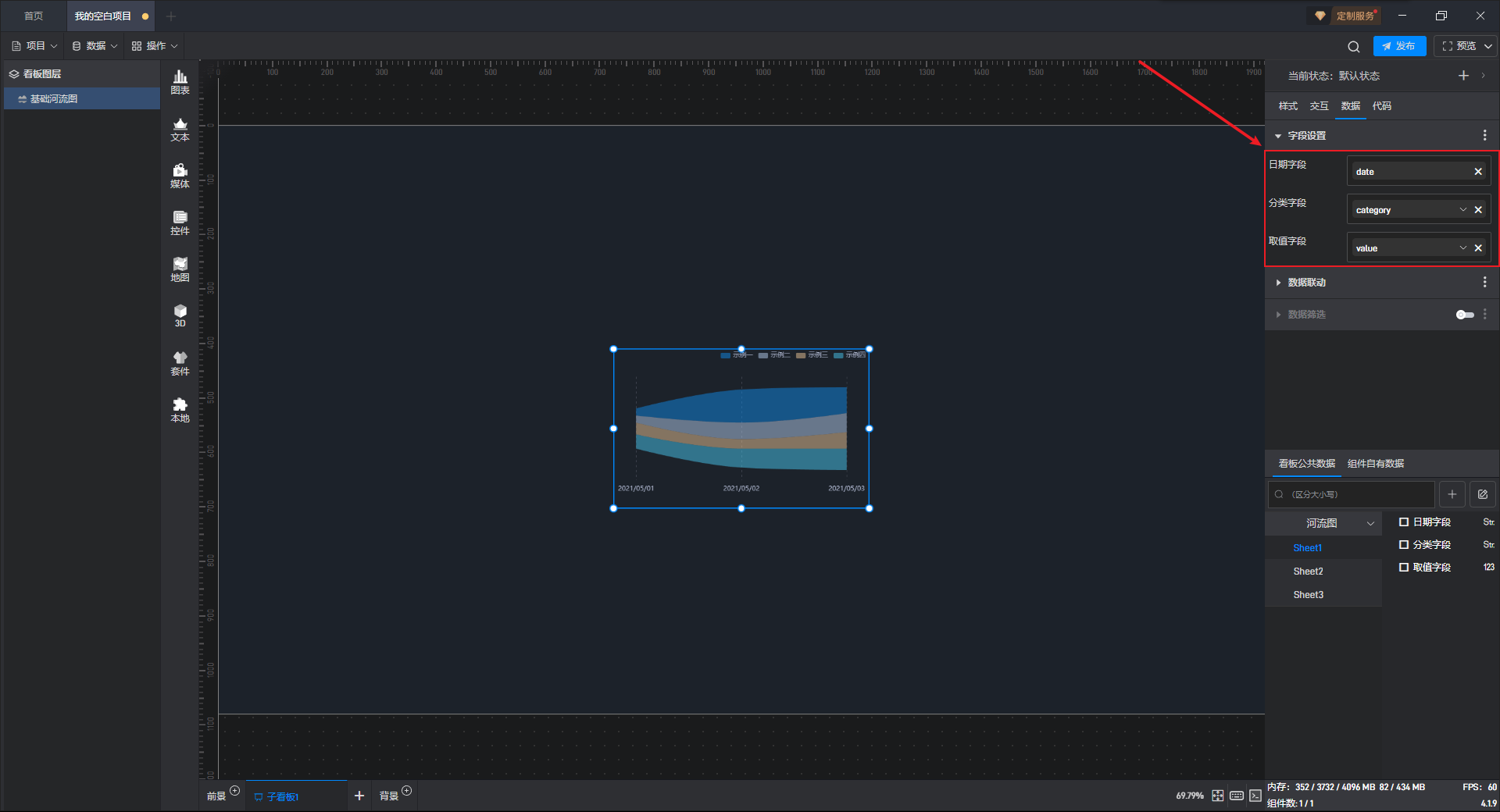Click the 预览 preview button

1459,46
